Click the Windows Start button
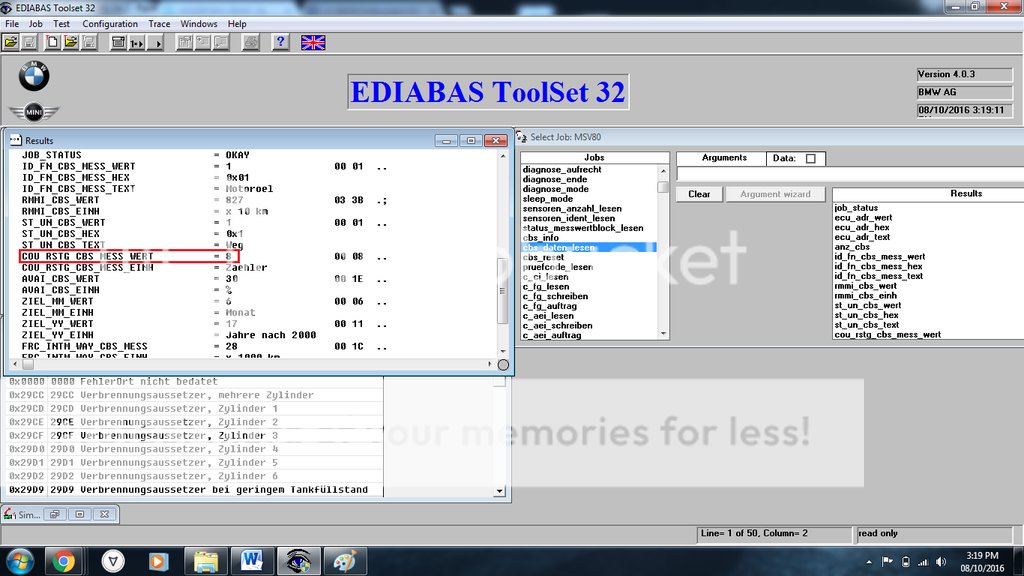This screenshot has height=576, width=1024. pyautogui.click(x=20, y=562)
